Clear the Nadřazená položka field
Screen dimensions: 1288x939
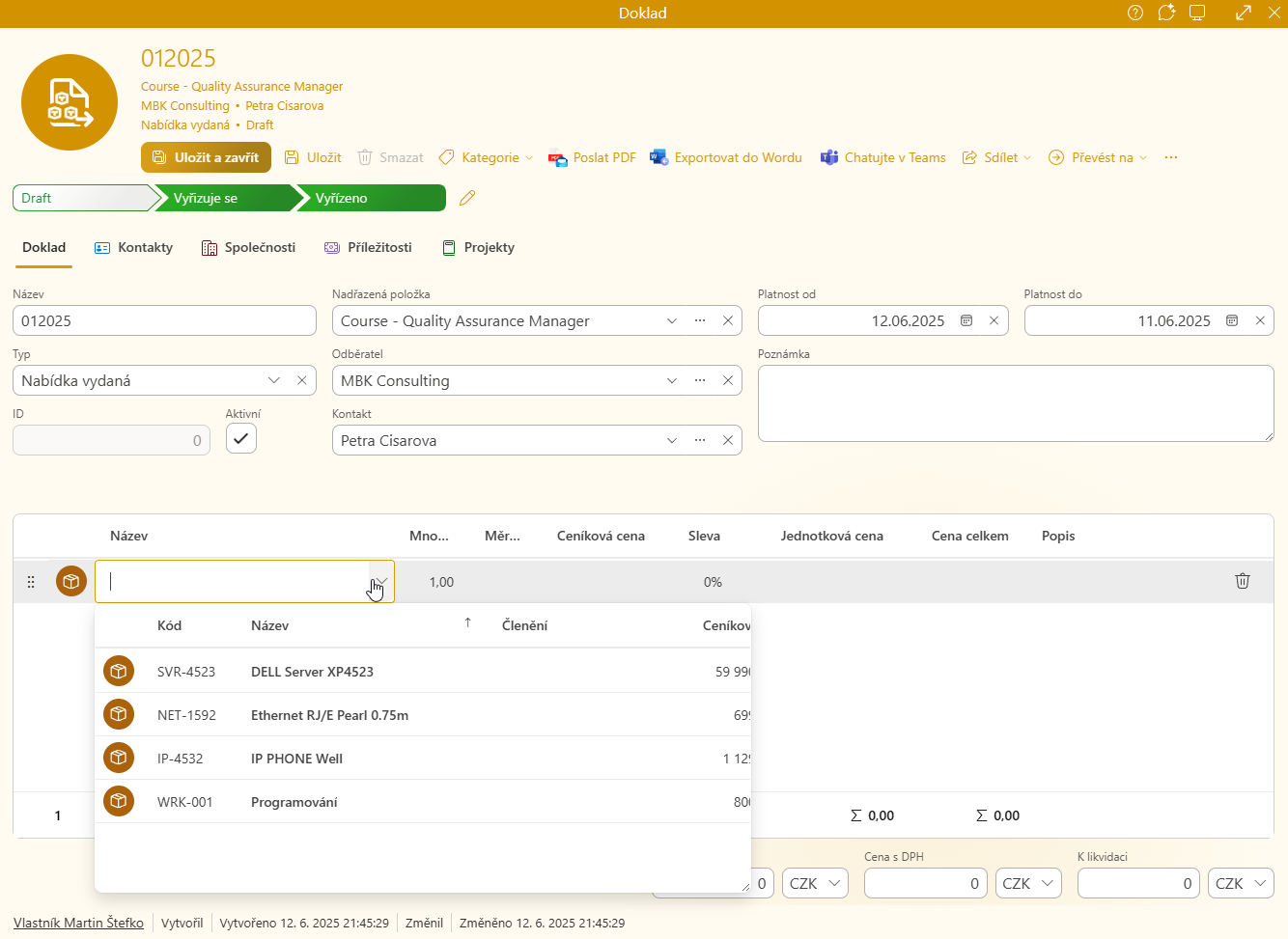(728, 320)
